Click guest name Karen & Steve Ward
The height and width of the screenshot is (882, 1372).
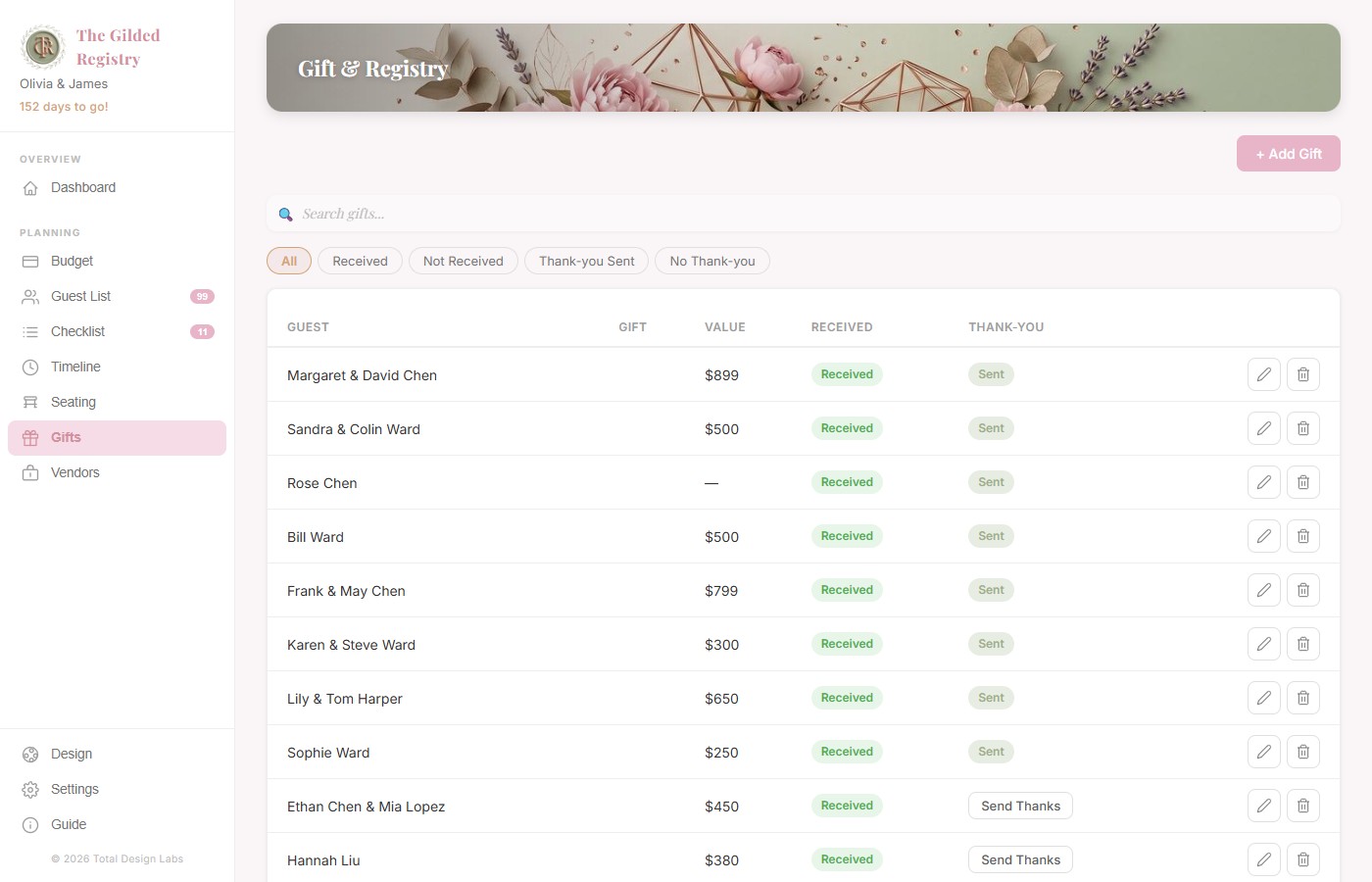pos(351,645)
